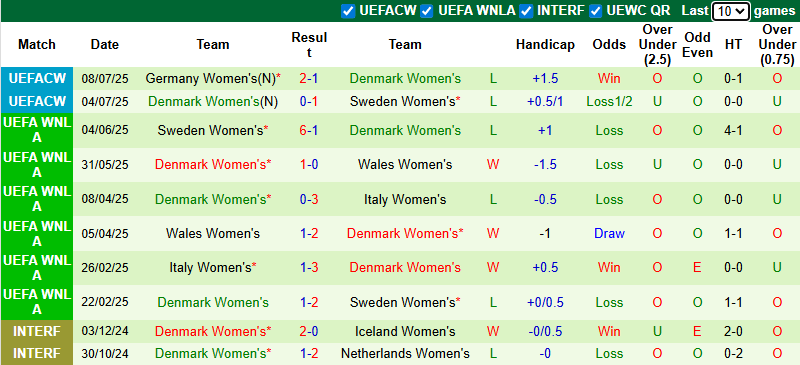Open the Netherlands Women's team link
800x365 pixels.
point(405,353)
